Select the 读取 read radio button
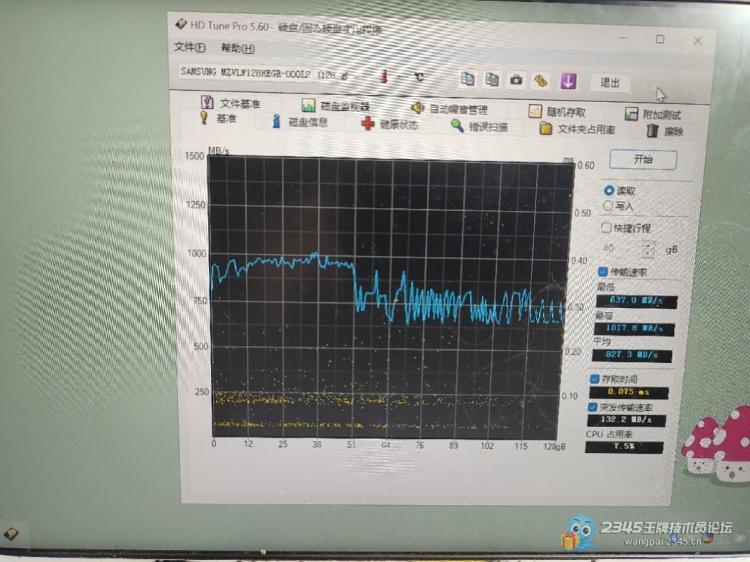 (x=609, y=190)
